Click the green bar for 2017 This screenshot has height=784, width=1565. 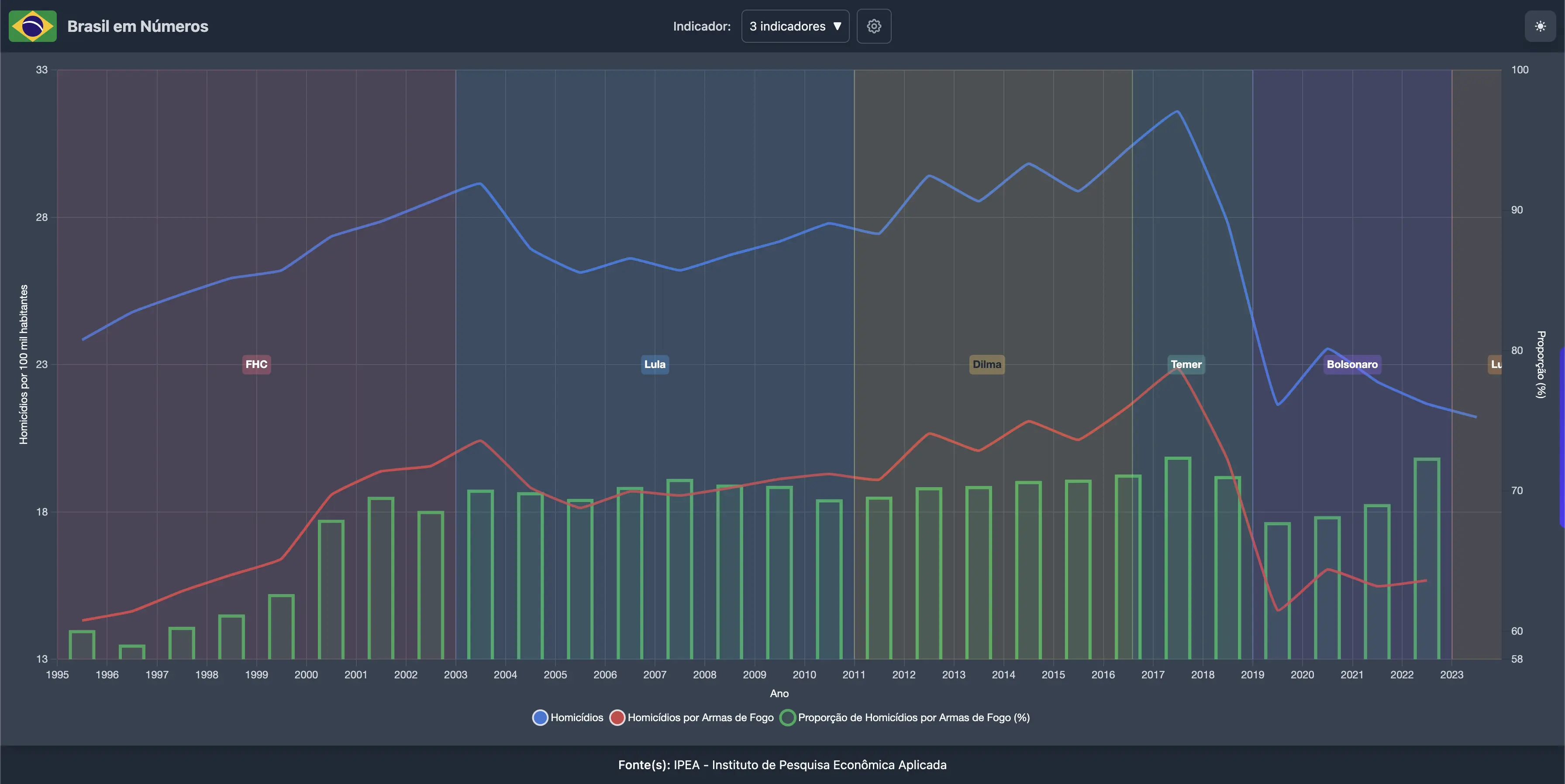[x=1177, y=559]
